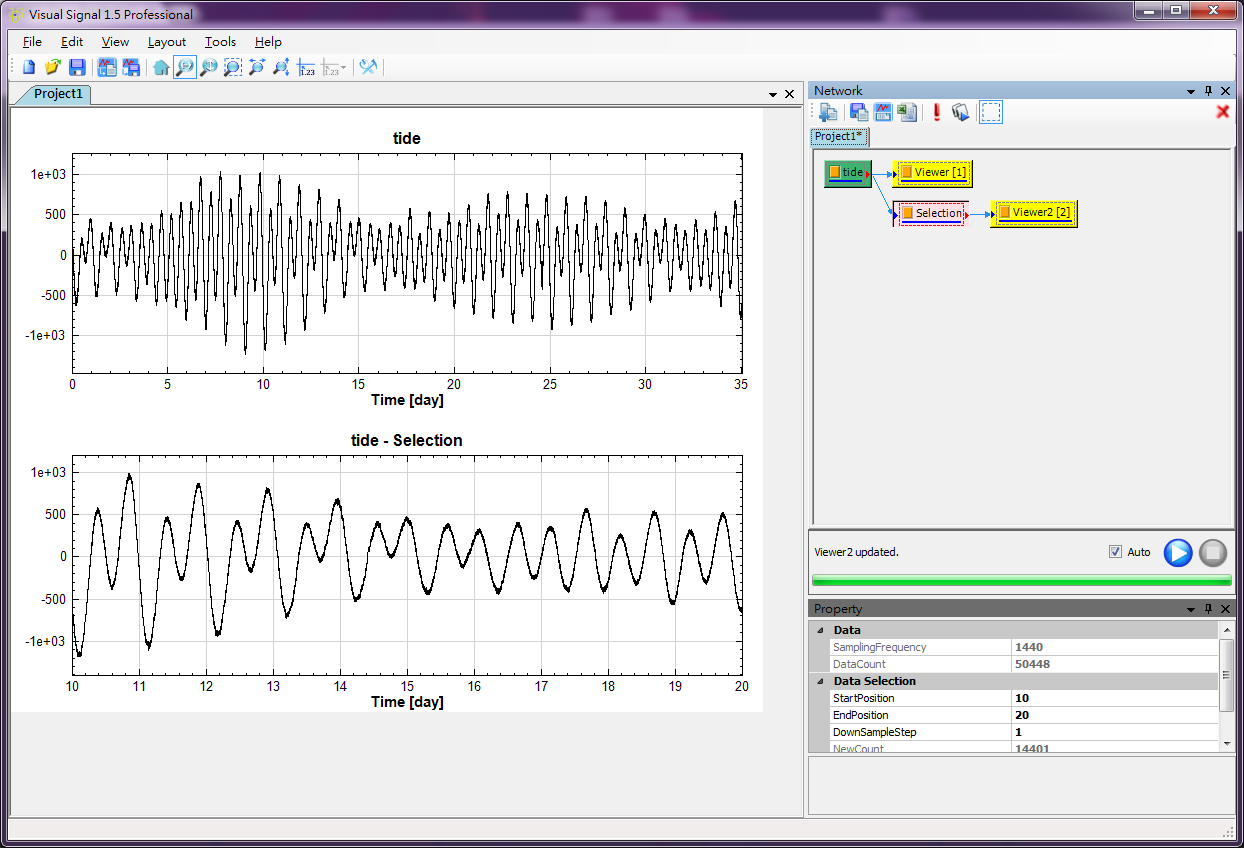The width and height of the screenshot is (1244, 848).
Task: Click the red X delete icon
Action: 1222,112
